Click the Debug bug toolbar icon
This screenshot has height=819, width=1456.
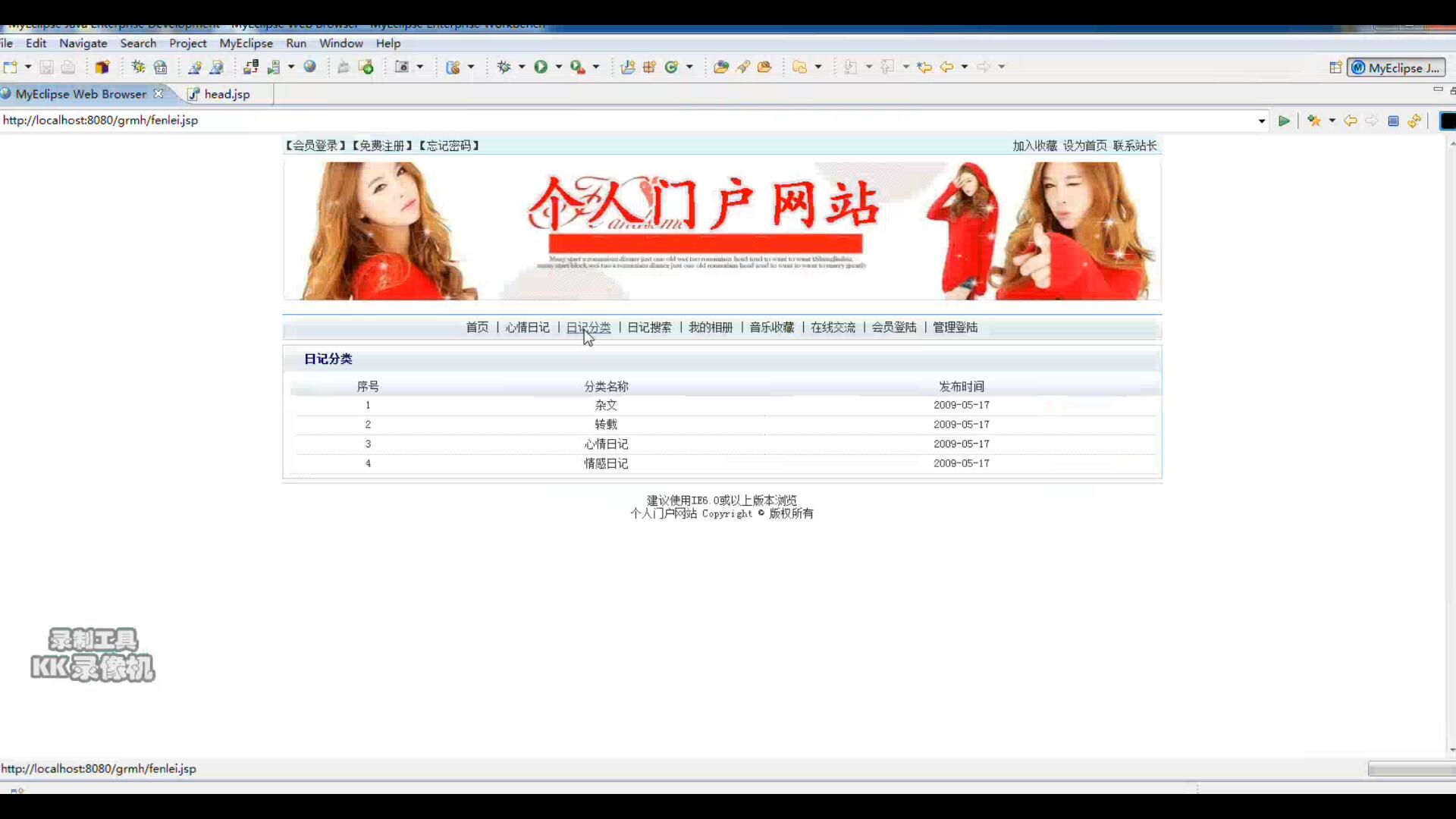504,67
